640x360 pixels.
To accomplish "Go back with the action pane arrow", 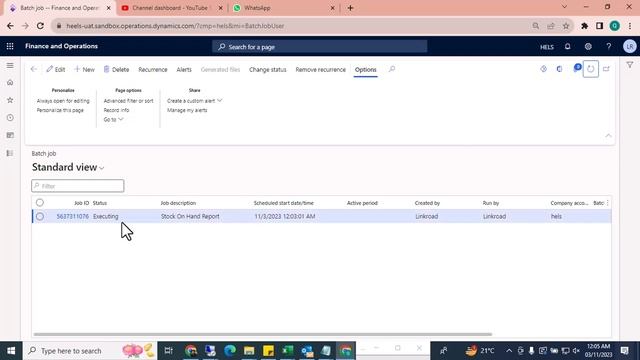I will tap(34, 69).
